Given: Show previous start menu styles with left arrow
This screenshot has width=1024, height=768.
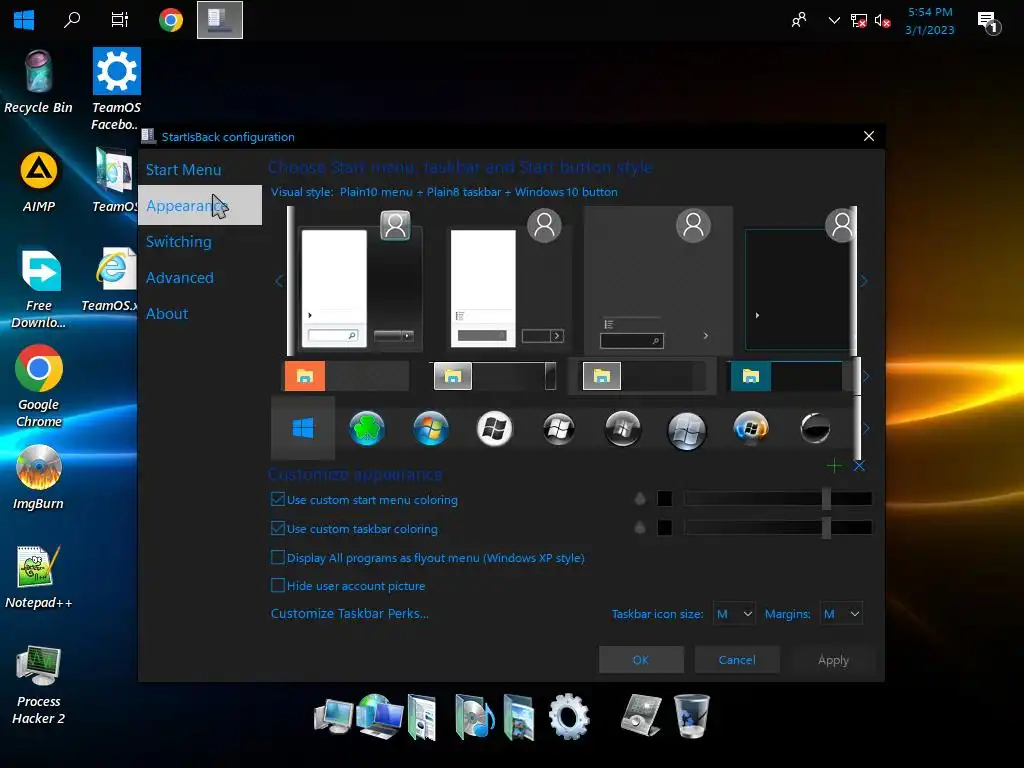Looking at the screenshot, I should click(x=279, y=281).
